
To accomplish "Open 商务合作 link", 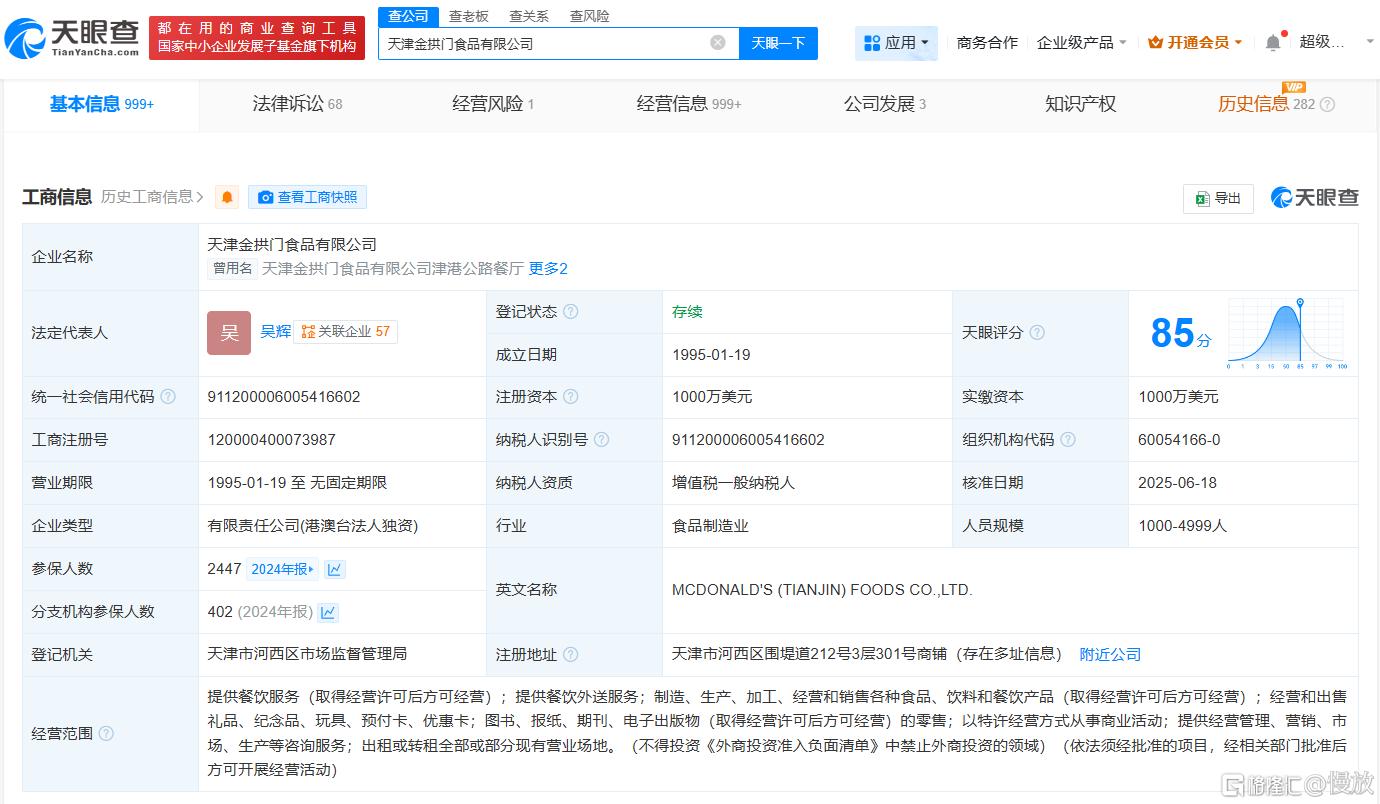I will 987,43.
